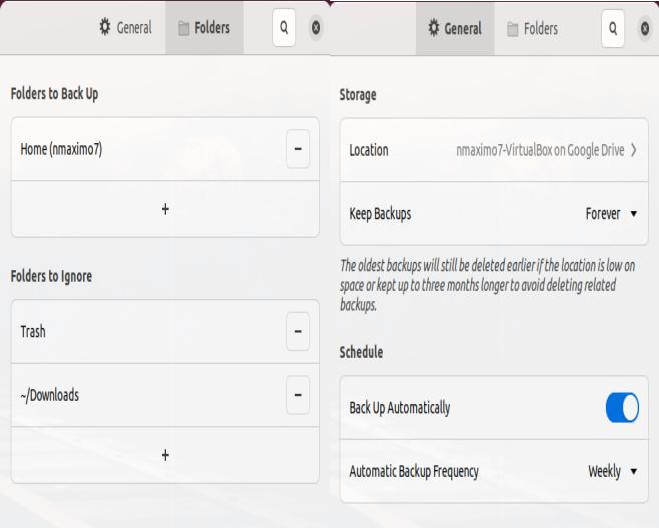Click search icon beside the highlighted Folders tab
The image size is (659, 528).
click(x=284, y=29)
